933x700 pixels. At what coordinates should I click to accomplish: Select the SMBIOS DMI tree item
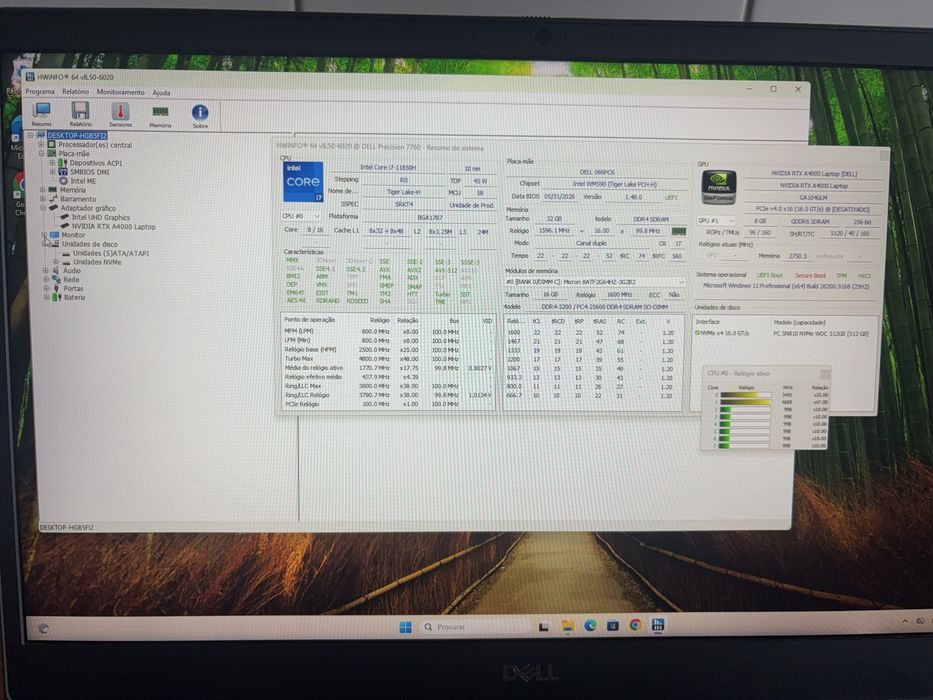84,172
